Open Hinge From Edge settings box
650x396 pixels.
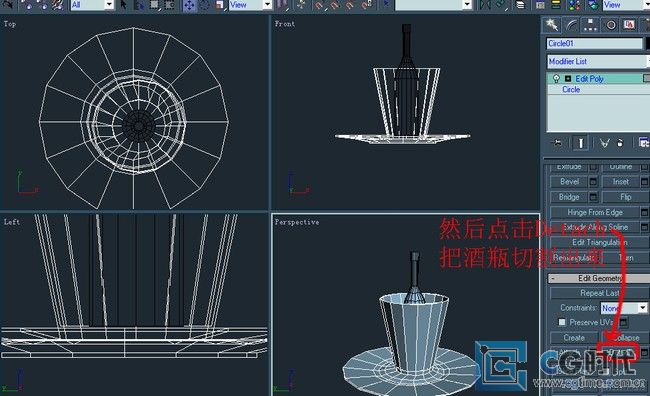tap(644, 212)
